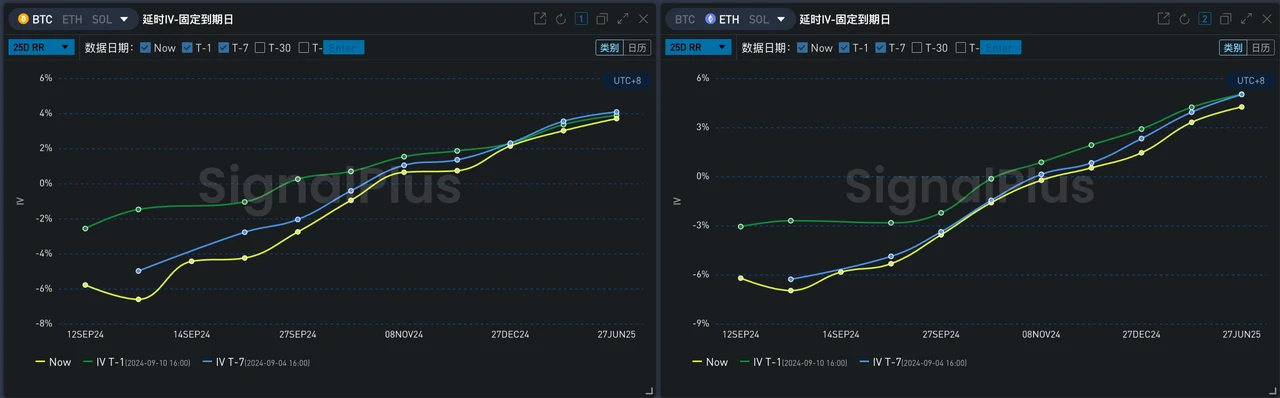Image resolution: width=1280 pixels, height=398 pixels.
Task: Close the BTC chart panel
Action: tap(643, 18)
